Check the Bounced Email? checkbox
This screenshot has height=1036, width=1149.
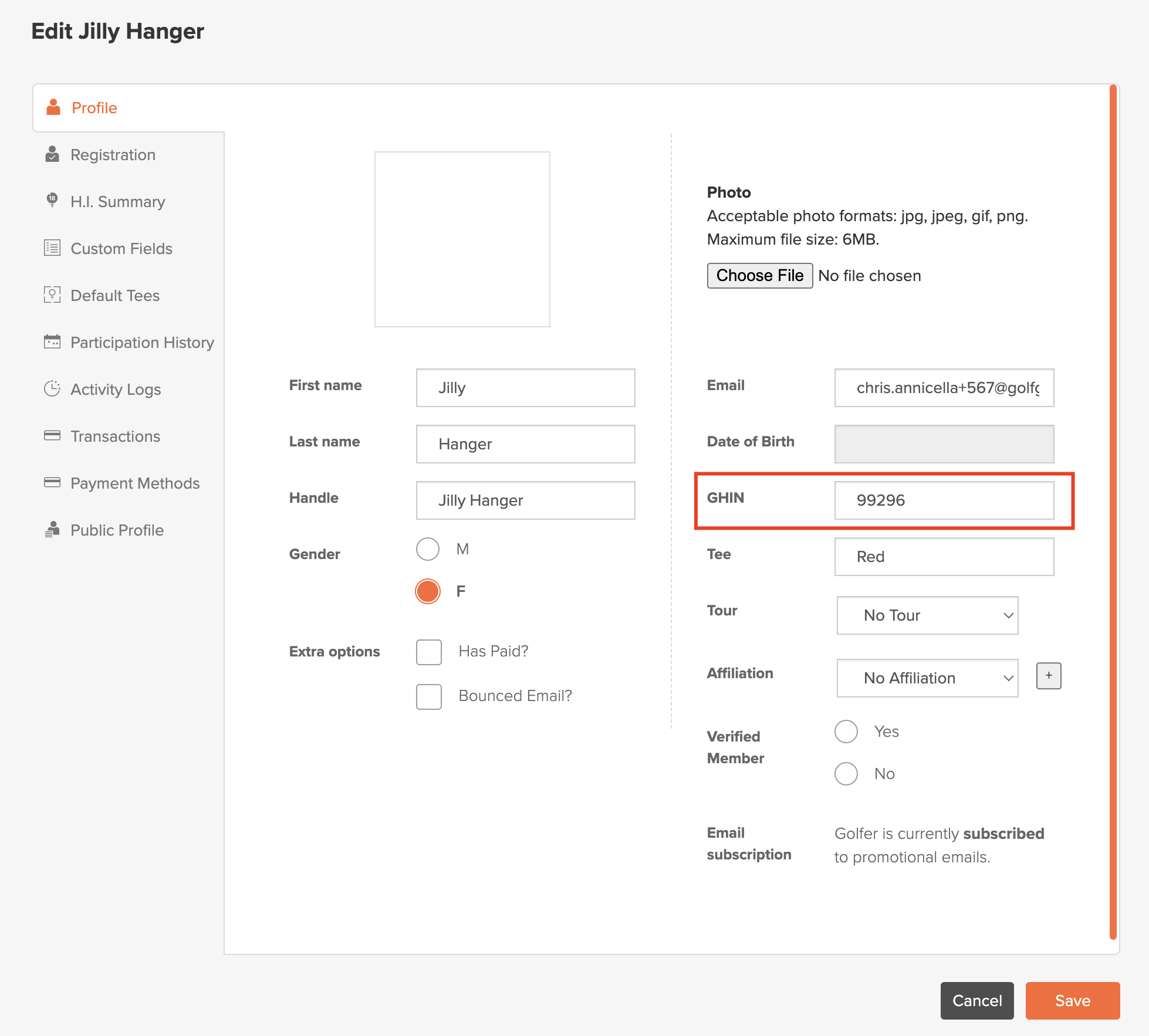coord(429,696)
